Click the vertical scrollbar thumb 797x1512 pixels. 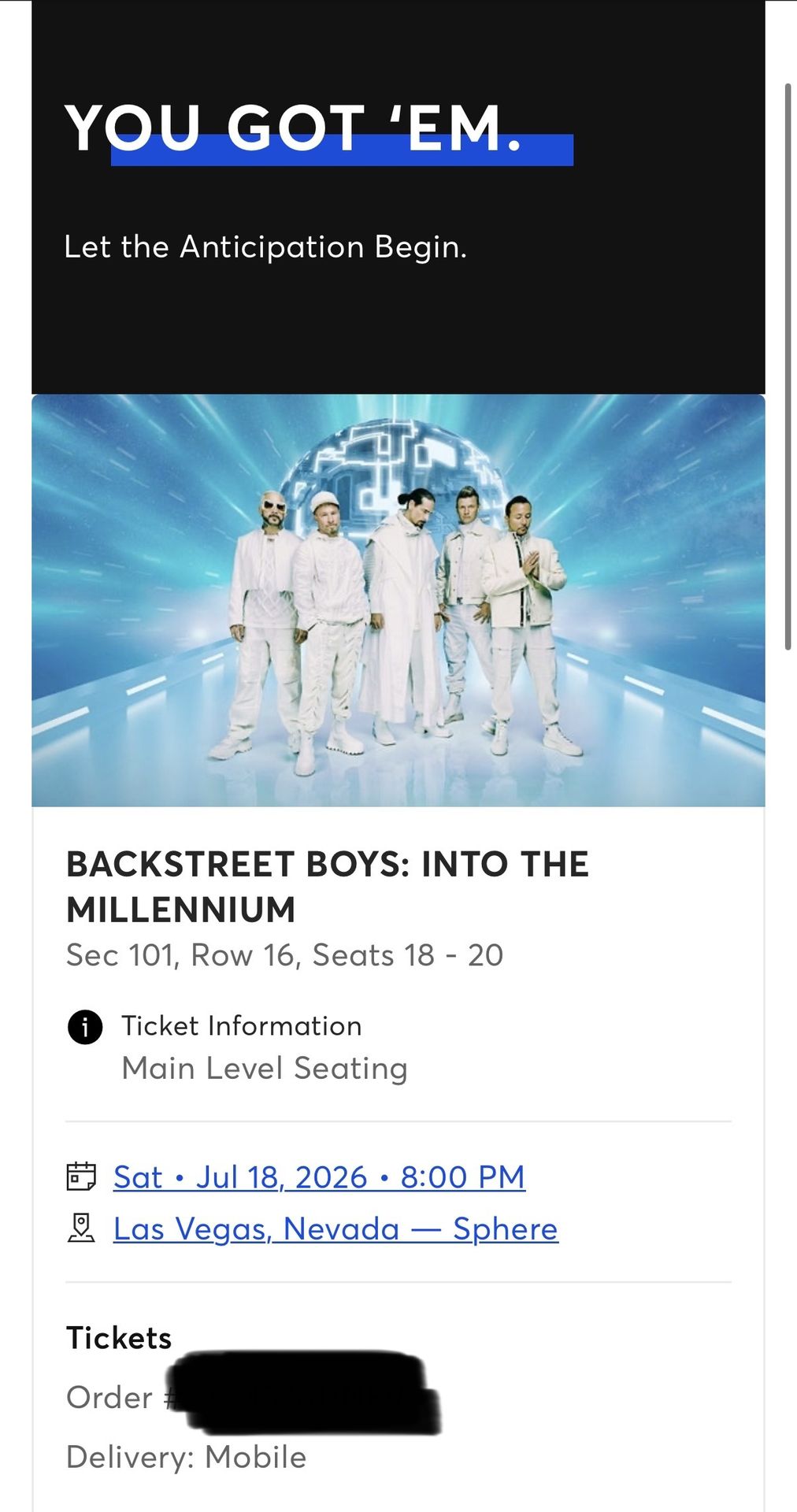787,366
